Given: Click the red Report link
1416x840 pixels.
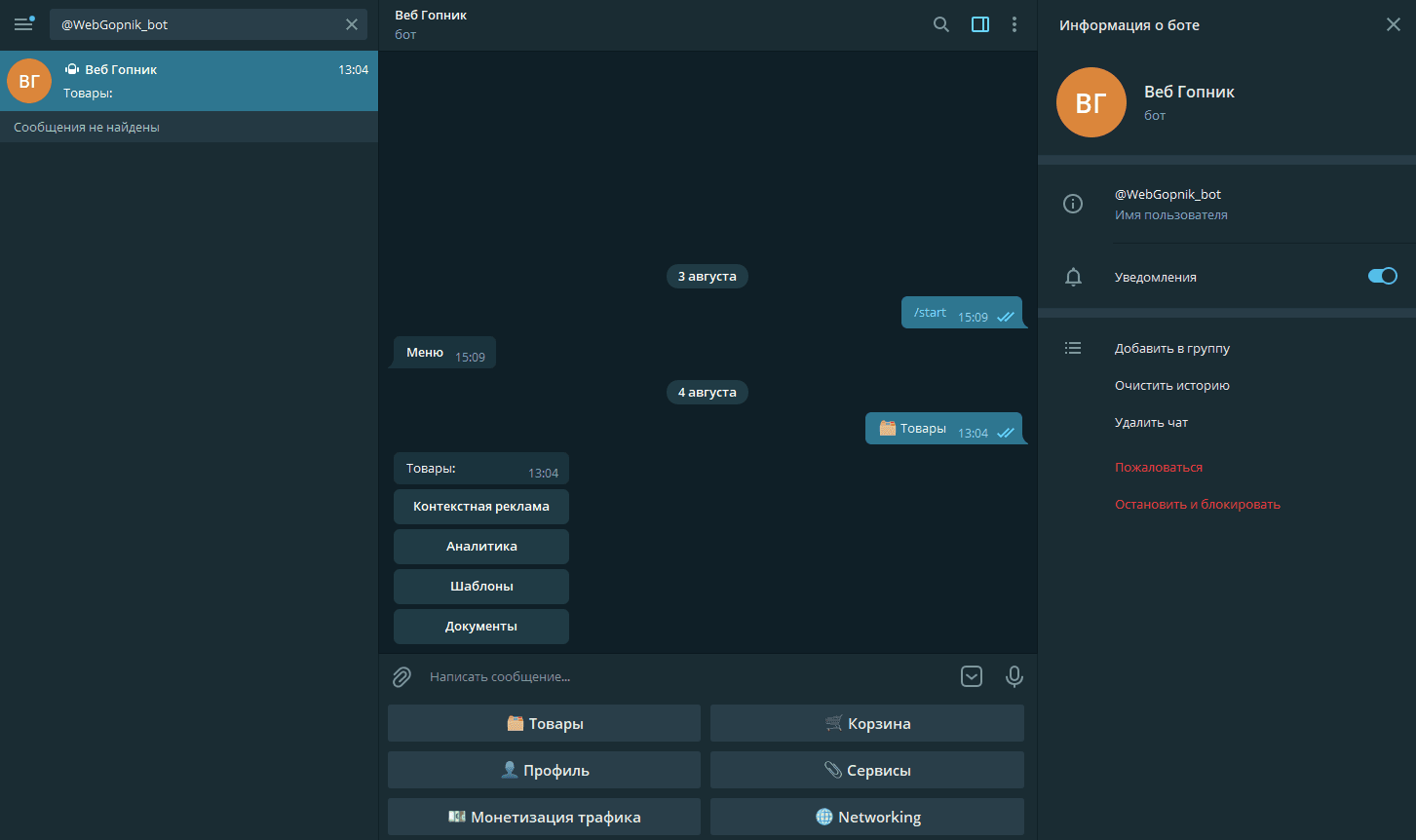Looking at the screenshot, I should (1159, 467).
